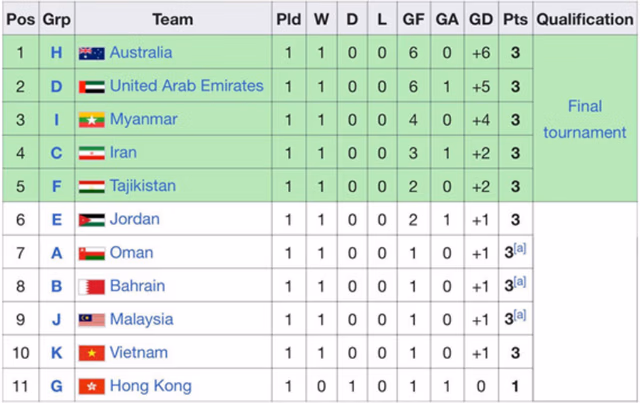
Task: Click the Myanmar flag icon
Action: (x=92, y=120)
